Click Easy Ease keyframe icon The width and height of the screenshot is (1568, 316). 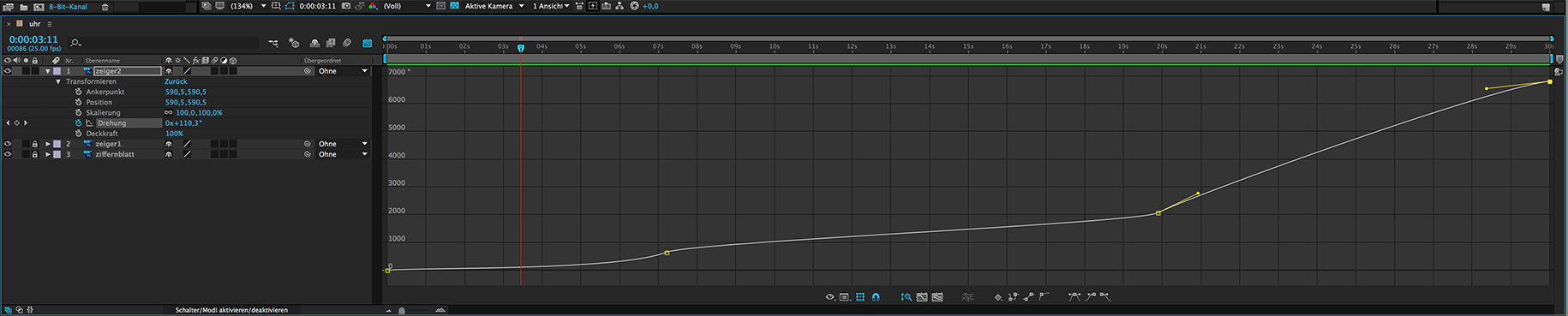click(1074, 296)
